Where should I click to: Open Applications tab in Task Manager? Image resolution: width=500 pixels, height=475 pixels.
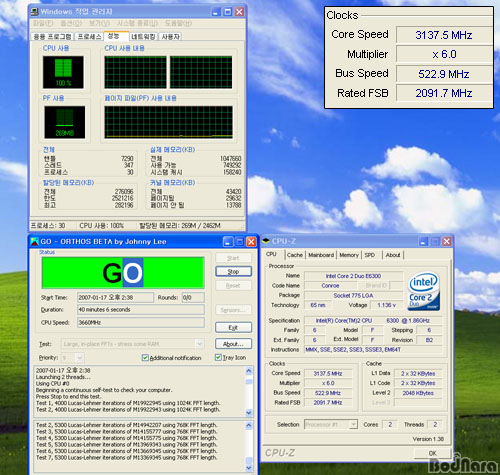click(x=52, y=37)
